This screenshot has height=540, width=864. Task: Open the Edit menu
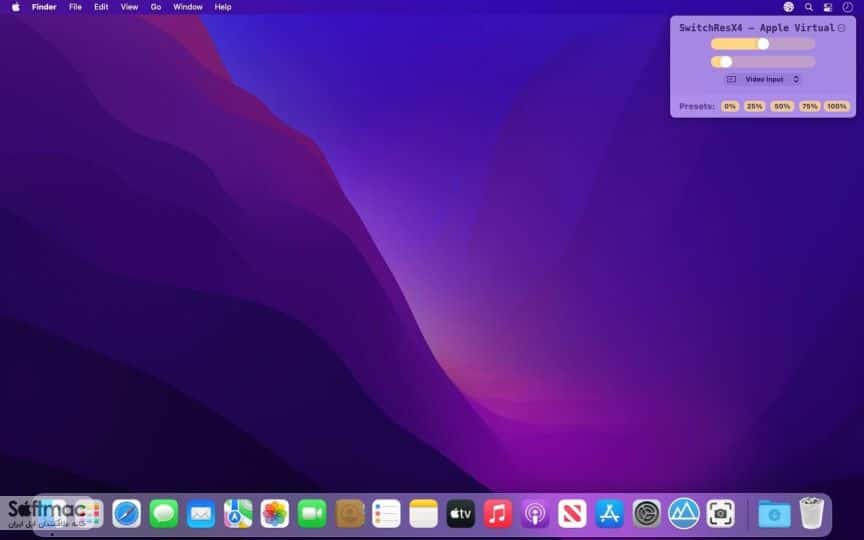[x=101, y=7]
